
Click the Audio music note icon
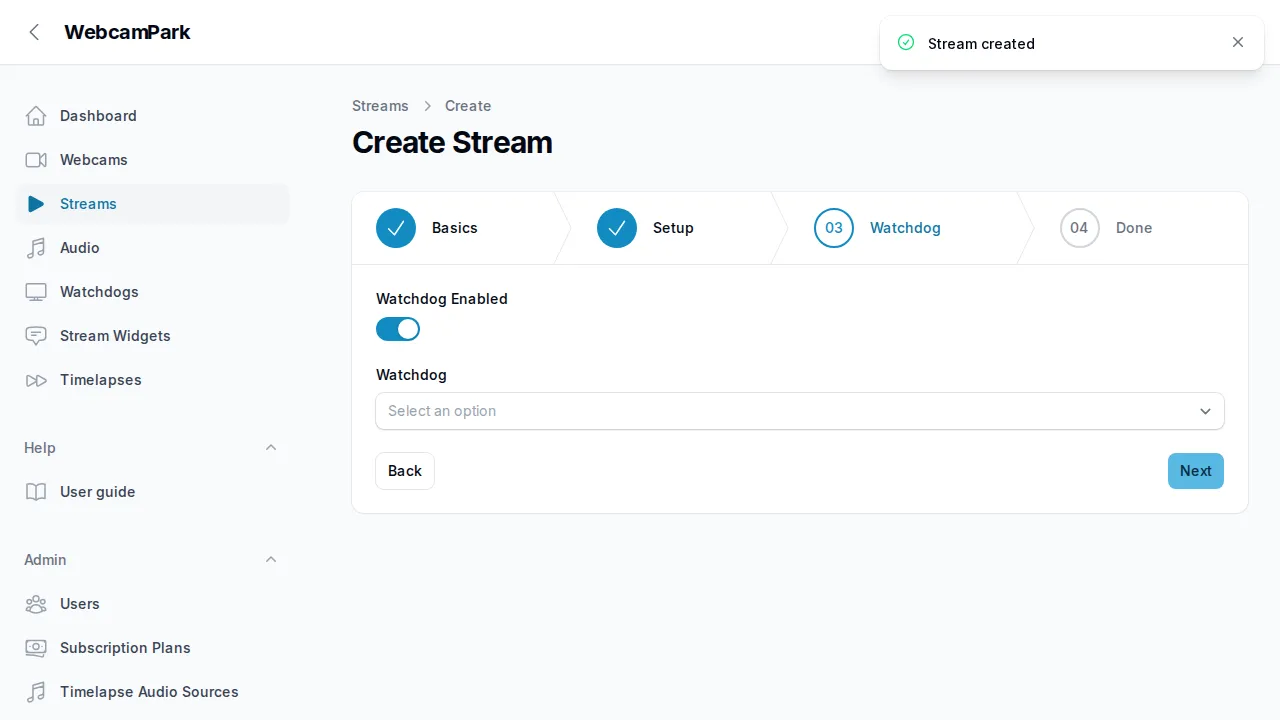coord(36,248)
